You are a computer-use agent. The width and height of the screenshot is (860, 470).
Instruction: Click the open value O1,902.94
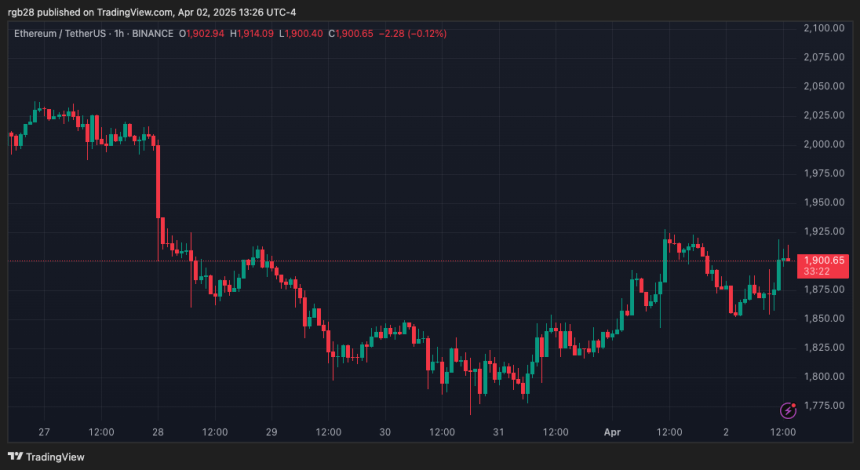click(202, 34)
